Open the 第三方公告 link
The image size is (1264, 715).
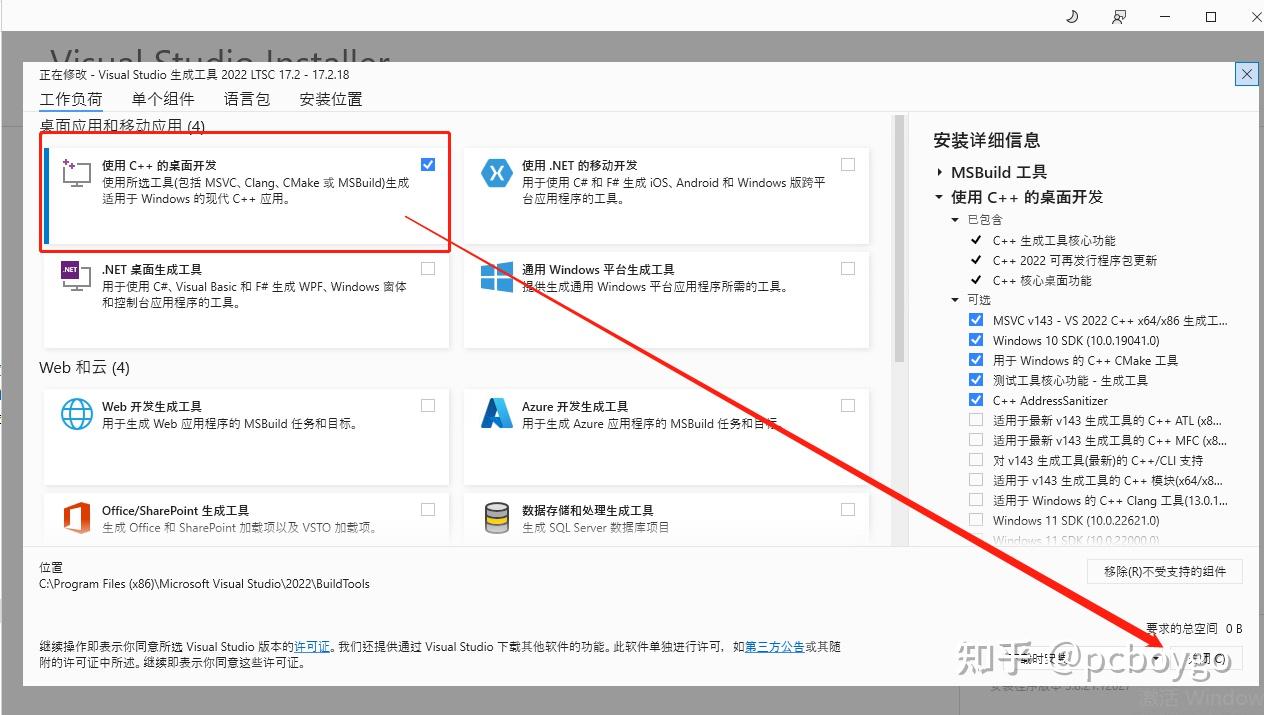(775, 647)
